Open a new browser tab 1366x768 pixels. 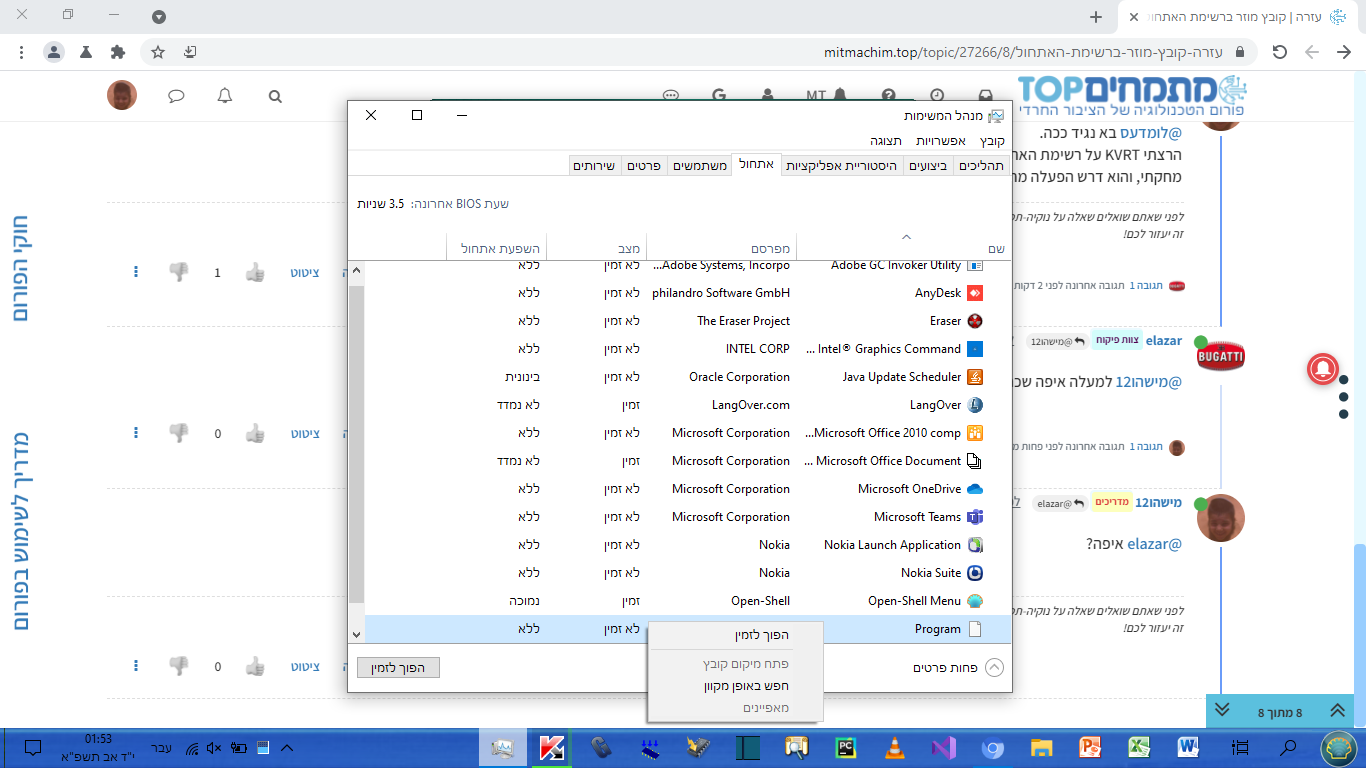click(1096, 17)
